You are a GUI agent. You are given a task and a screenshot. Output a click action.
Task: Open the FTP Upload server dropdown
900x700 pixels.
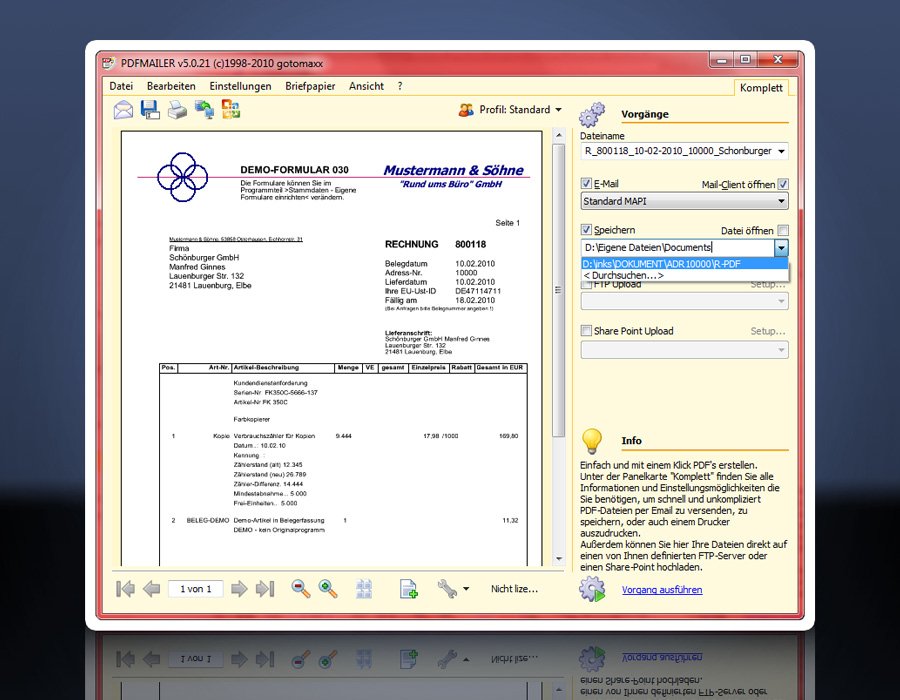(684, 301)
